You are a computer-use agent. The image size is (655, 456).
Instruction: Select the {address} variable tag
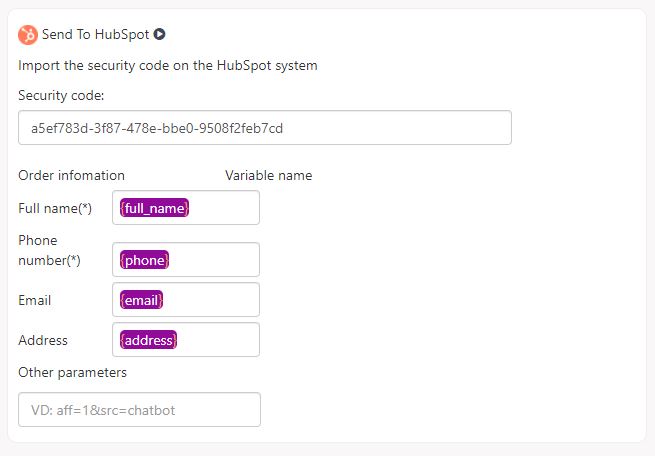pyautogui.click(x=148, y=340)
